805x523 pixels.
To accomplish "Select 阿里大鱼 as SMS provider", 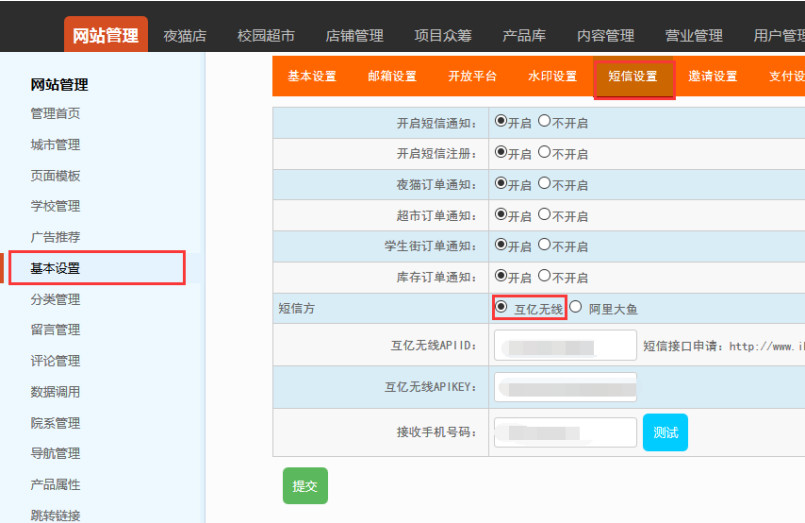I will coord(576,307).
